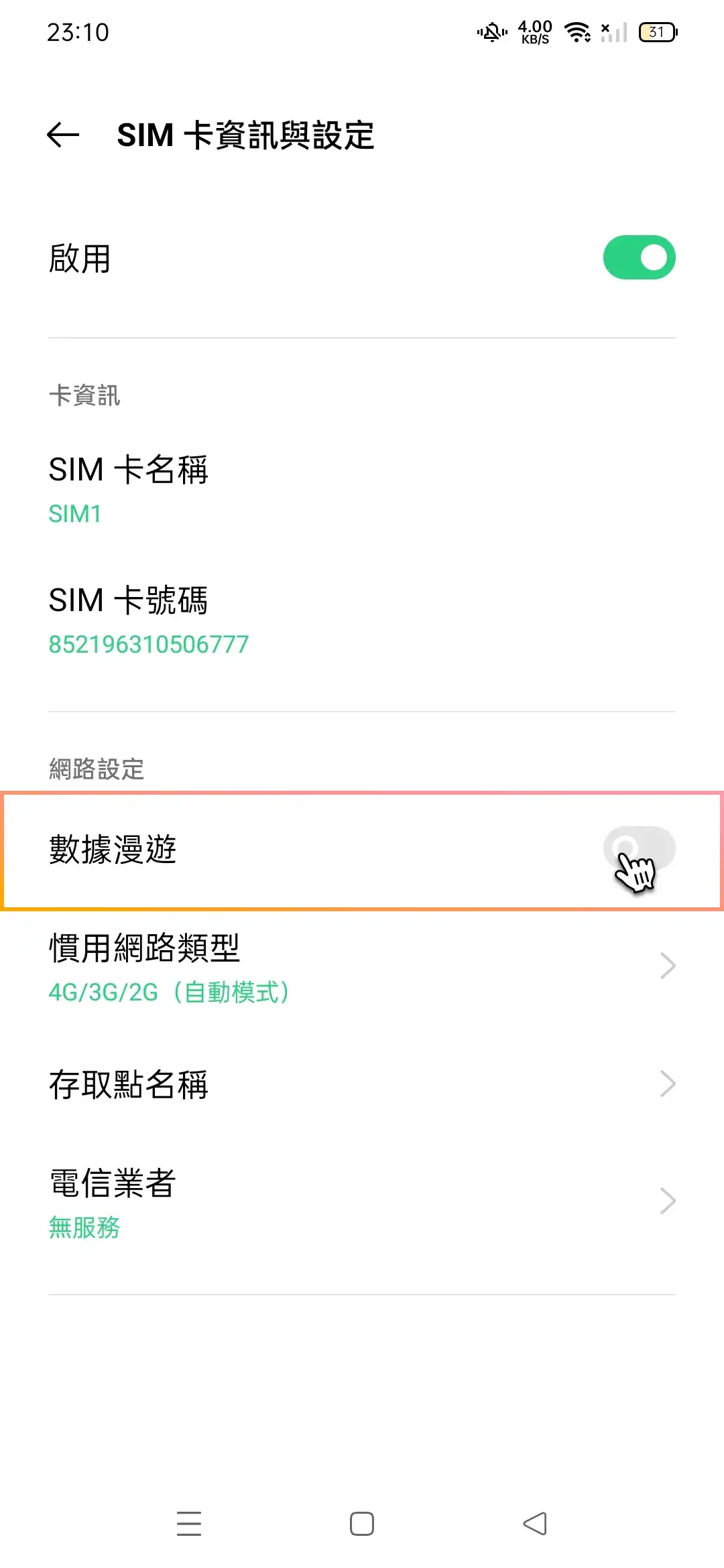Tap the back arrow to leave SIM settings
This screenshot has width=724, height=1568.
(61, 136)
